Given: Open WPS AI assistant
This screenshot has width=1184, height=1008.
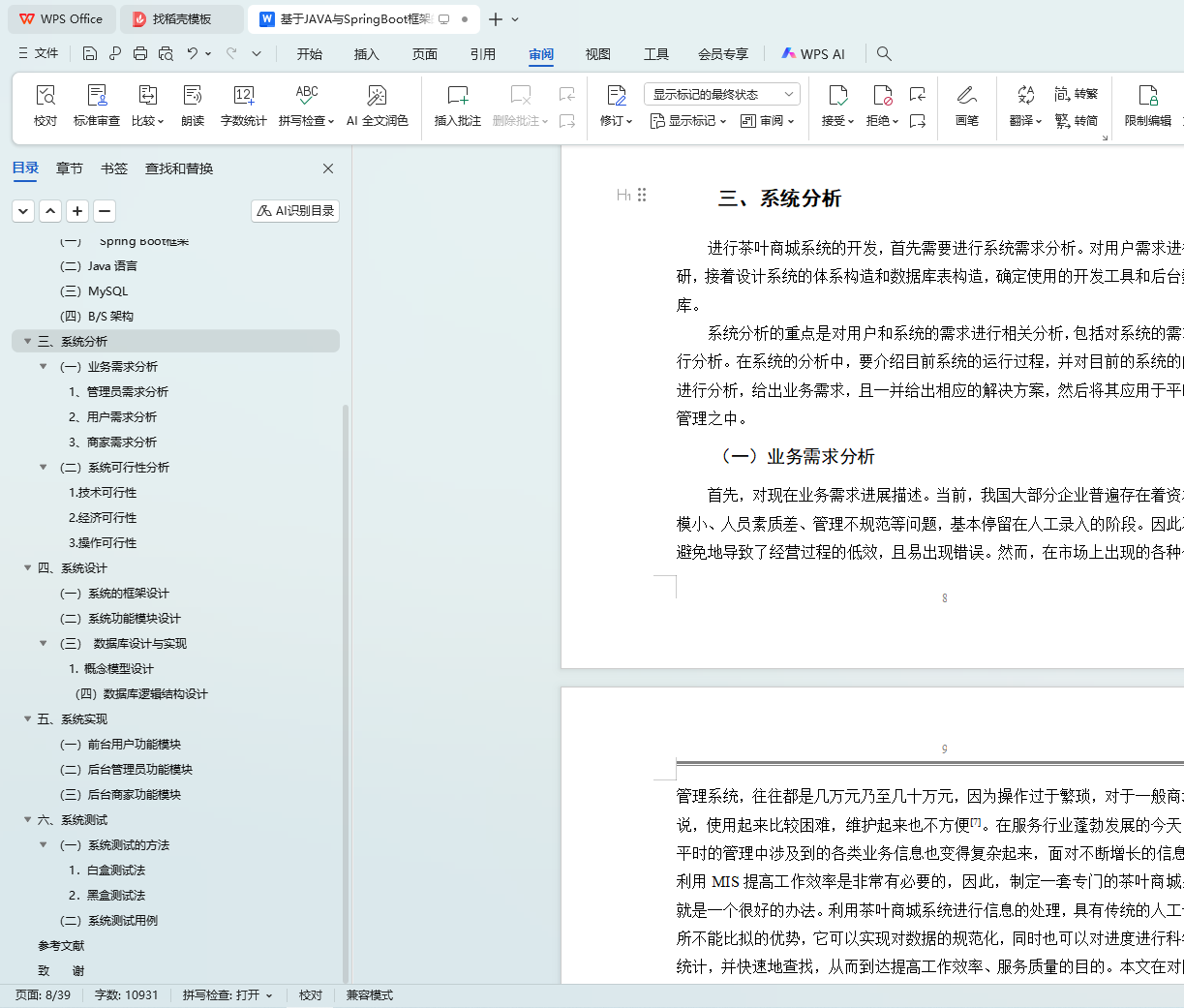Looking at the screenshot, I should [x=813, y=54].
